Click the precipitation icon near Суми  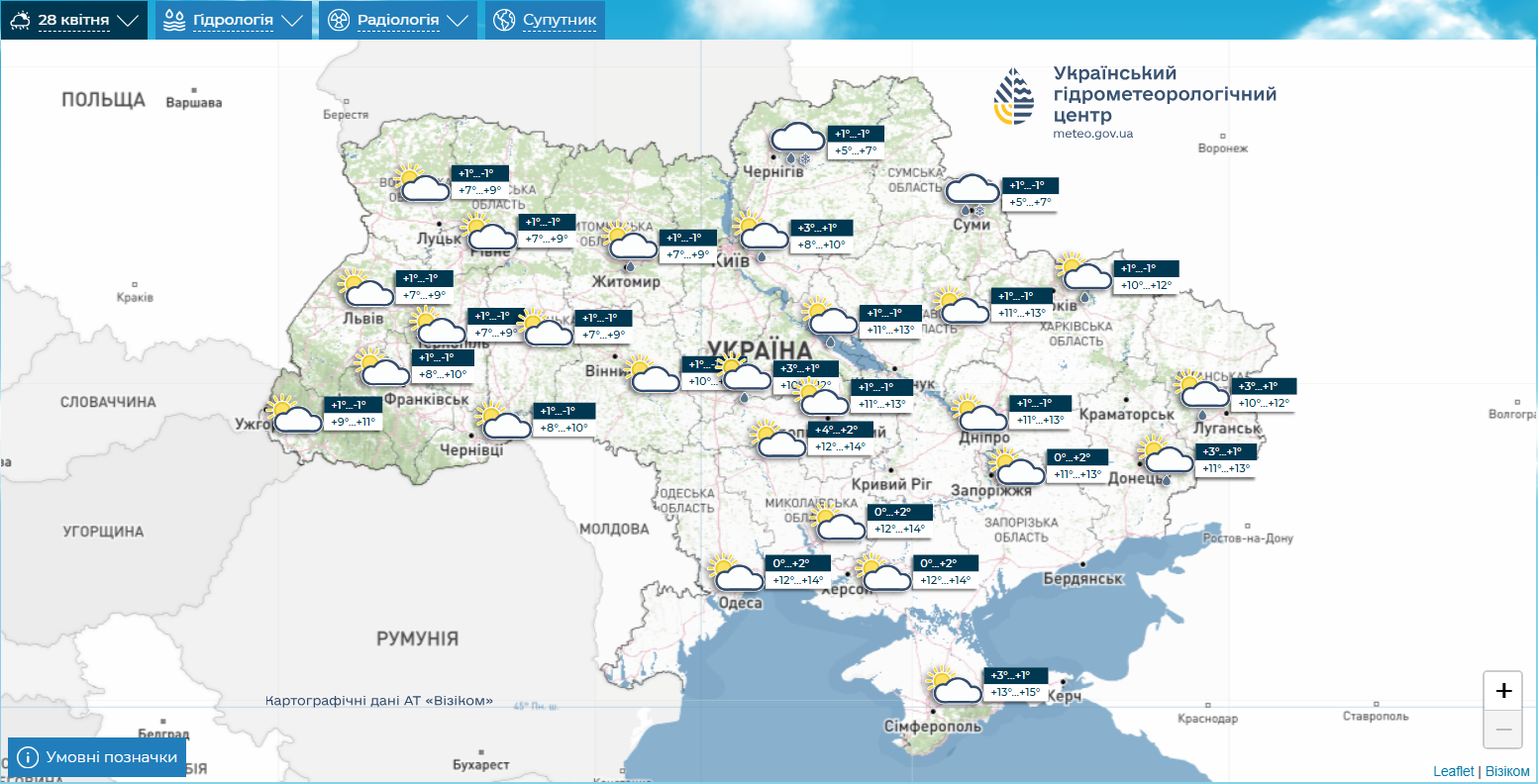click(x=970, y=190)
